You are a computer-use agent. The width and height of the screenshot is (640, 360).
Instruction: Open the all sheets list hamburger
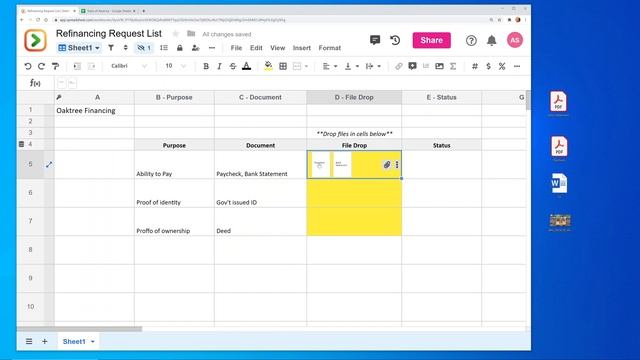(x=29, y=341)
